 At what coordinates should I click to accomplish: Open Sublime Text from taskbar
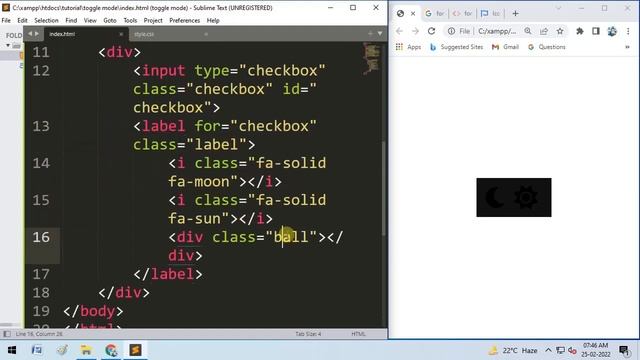[x=136, y=350]
